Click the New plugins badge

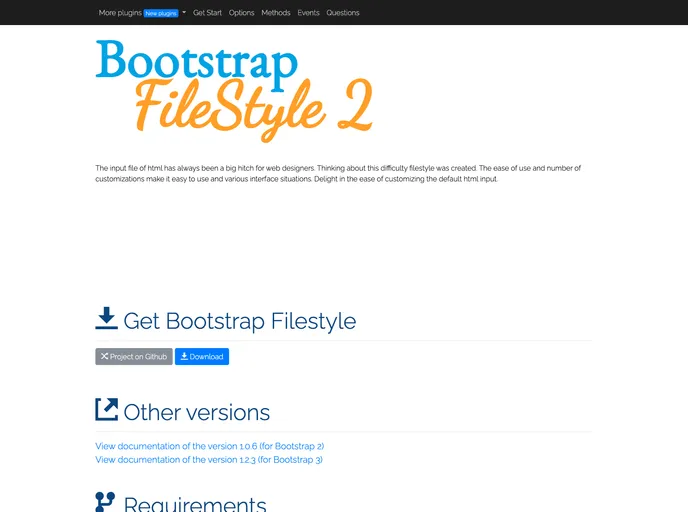(x=161, y=14)
